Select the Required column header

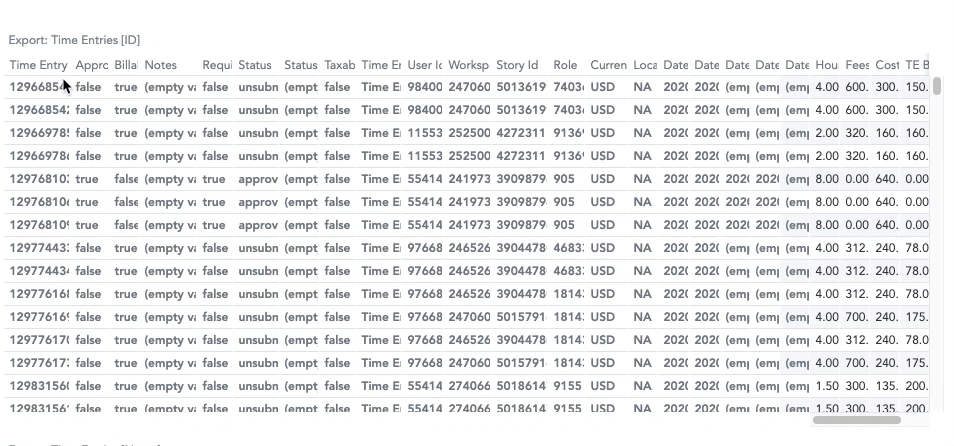pyautogui.click(x=217, y=65)
